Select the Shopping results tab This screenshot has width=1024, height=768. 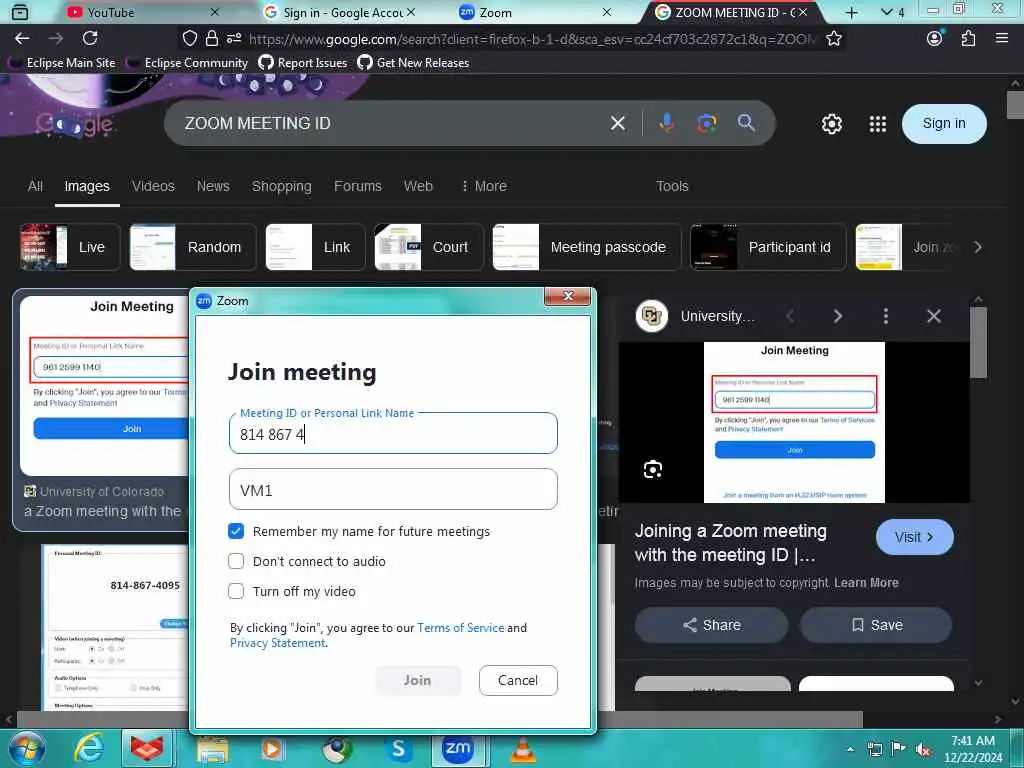point(281,186)
